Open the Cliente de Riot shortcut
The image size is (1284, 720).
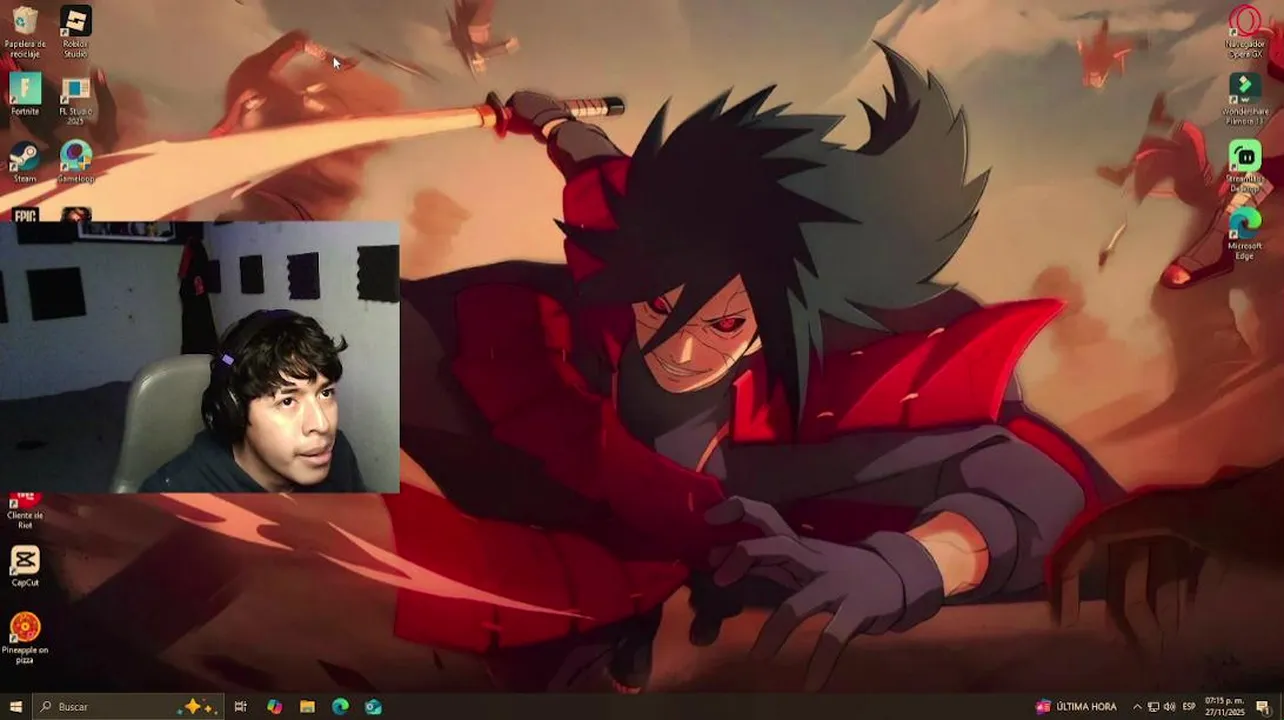25,510
